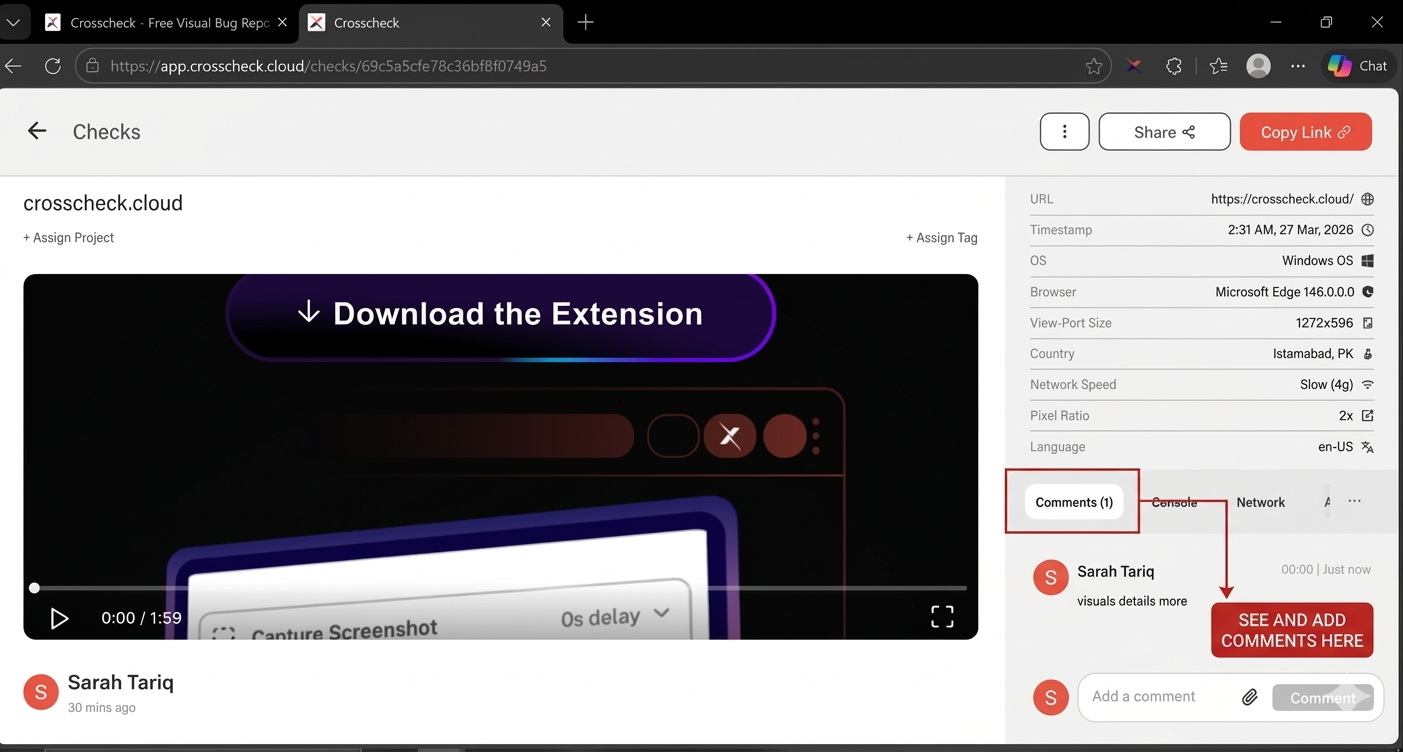Click Assign Project link
Screen dimensions: 1403x752
click(x=68, y=237)
